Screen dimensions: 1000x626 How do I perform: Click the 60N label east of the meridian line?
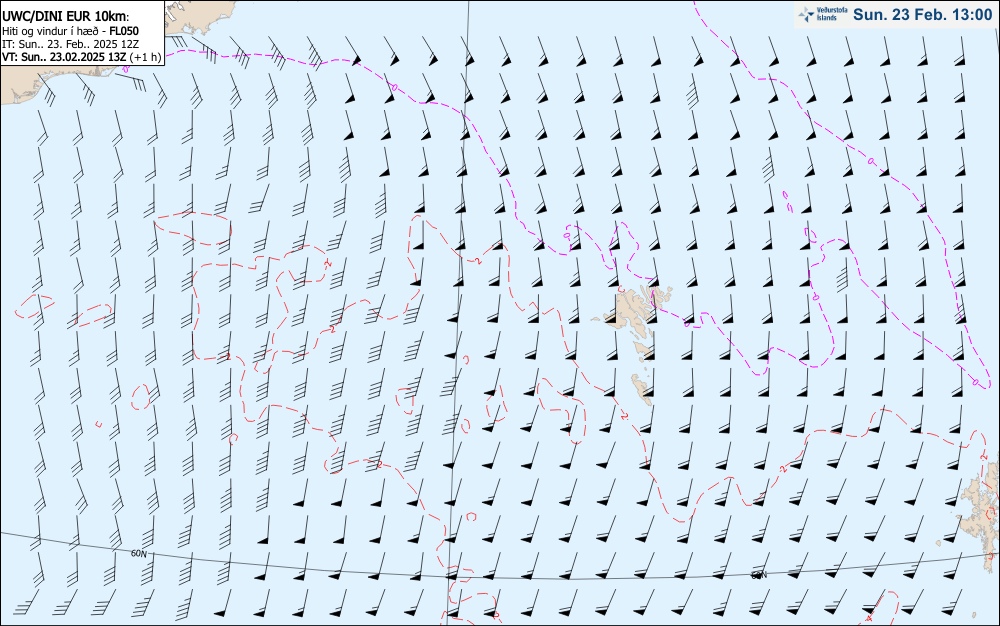pos(758,575)
